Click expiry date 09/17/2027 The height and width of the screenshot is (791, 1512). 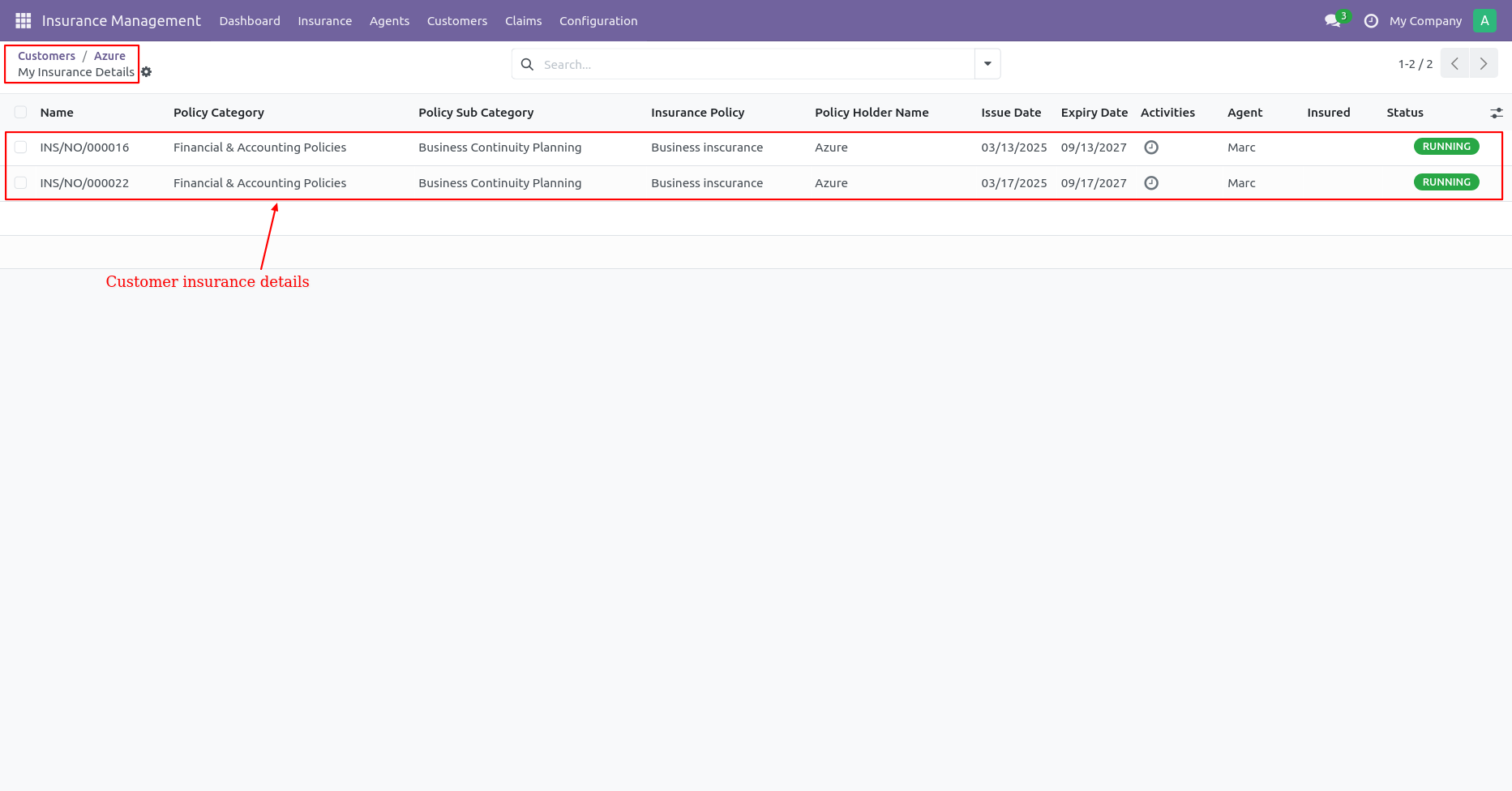tap(1094, 183)
